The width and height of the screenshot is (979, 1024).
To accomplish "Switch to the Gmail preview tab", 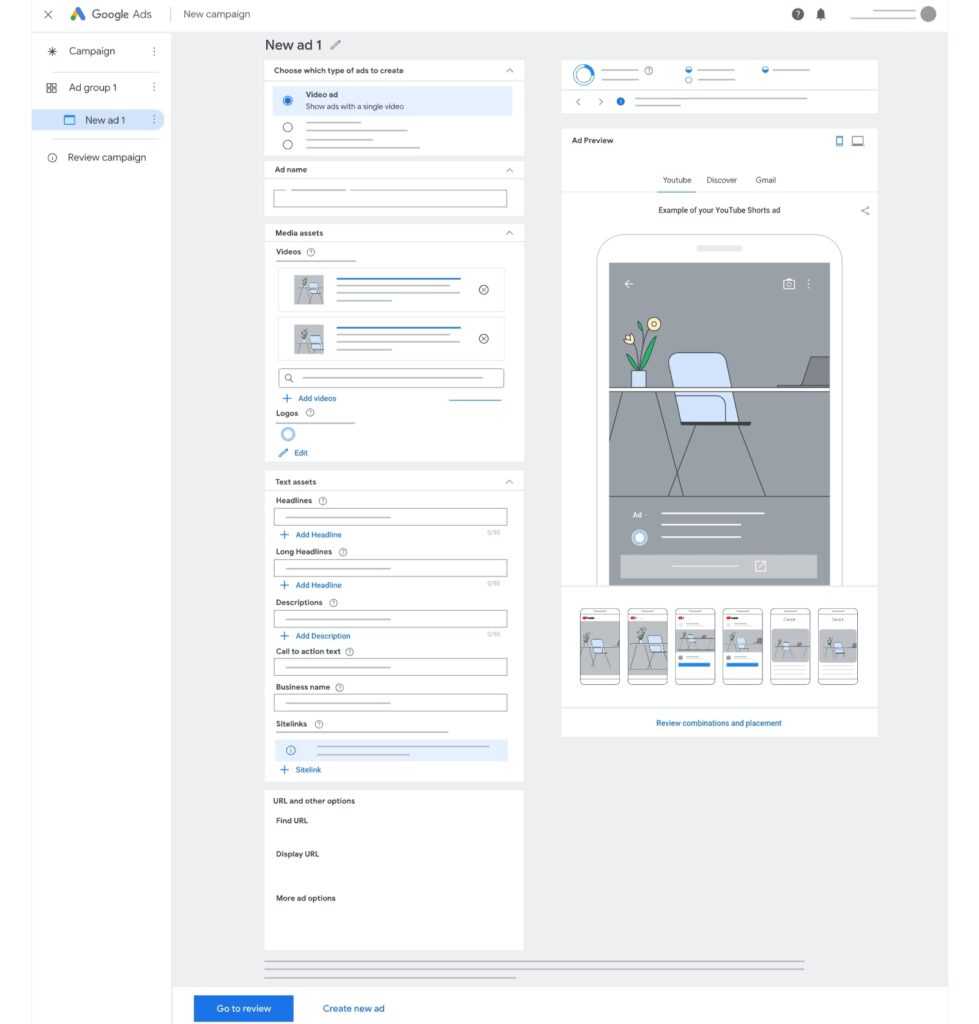I will coord(765,180).
